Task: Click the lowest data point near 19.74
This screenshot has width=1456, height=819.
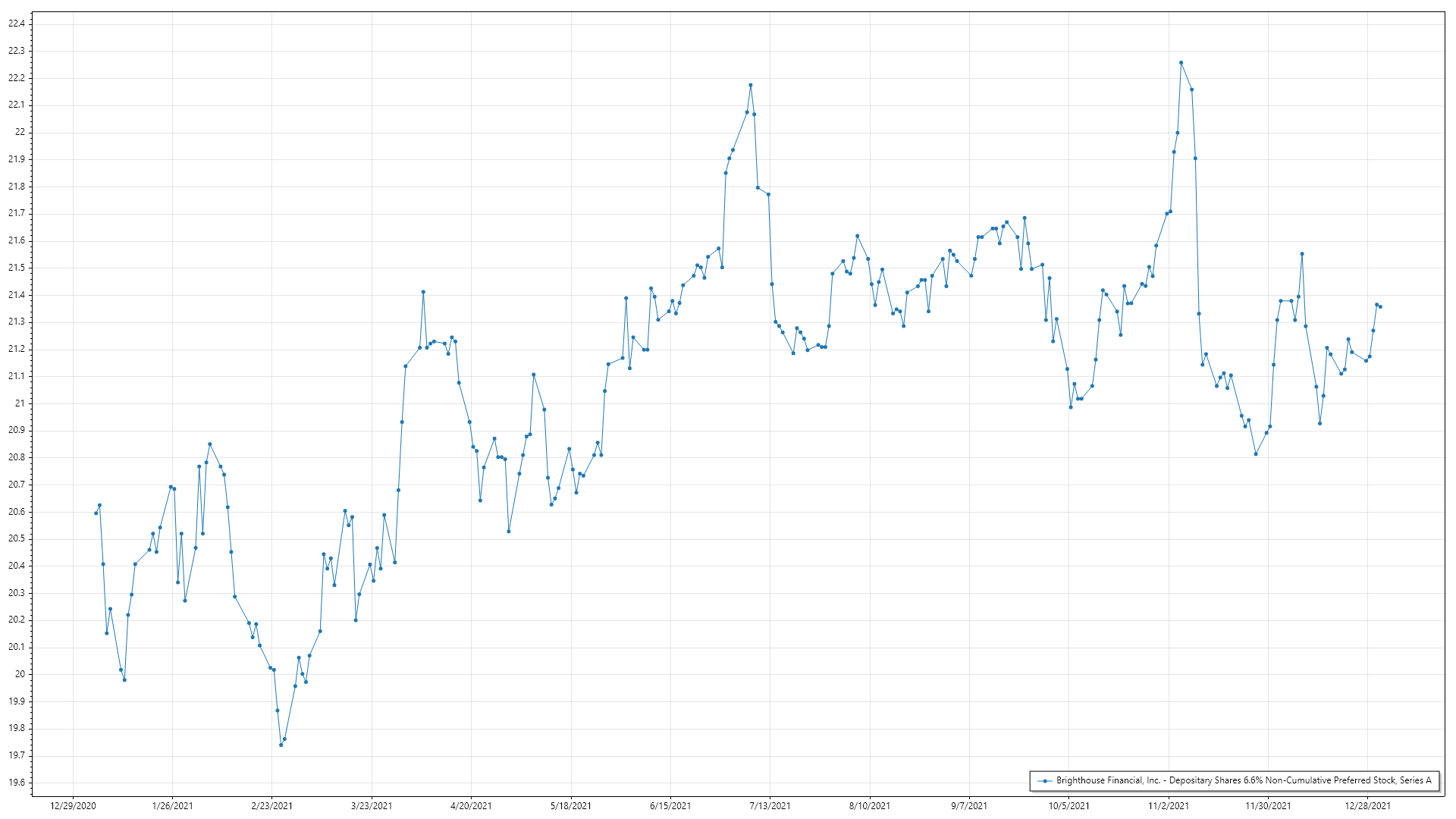Action: 281,745
